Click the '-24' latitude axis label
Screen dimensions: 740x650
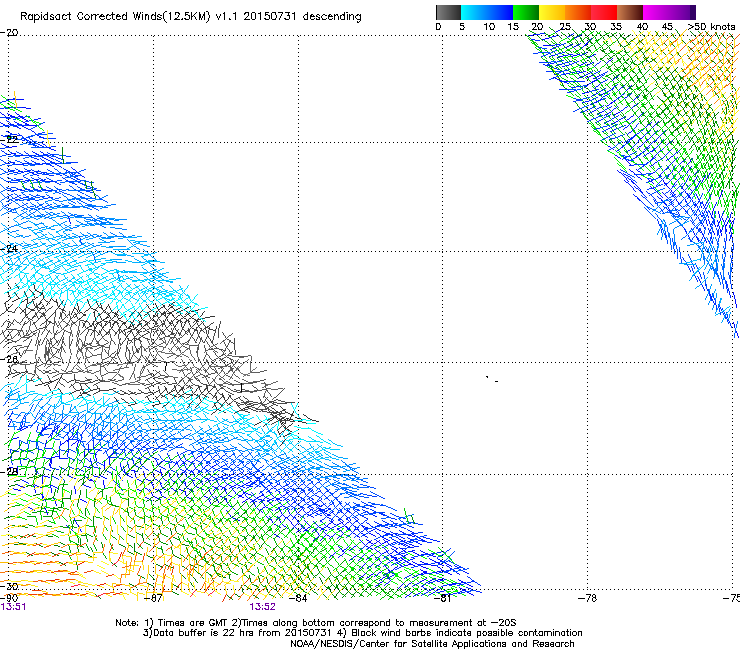9,248
